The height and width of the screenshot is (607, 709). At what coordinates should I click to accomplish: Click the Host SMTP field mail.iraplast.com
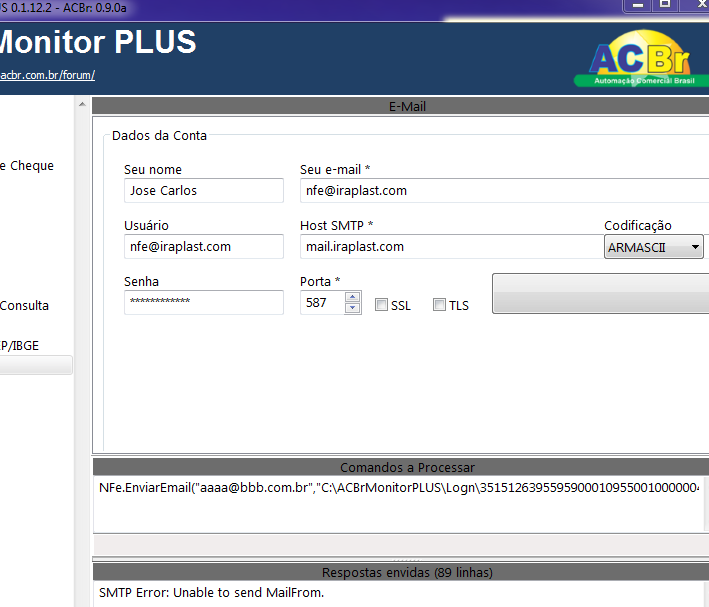451,247
